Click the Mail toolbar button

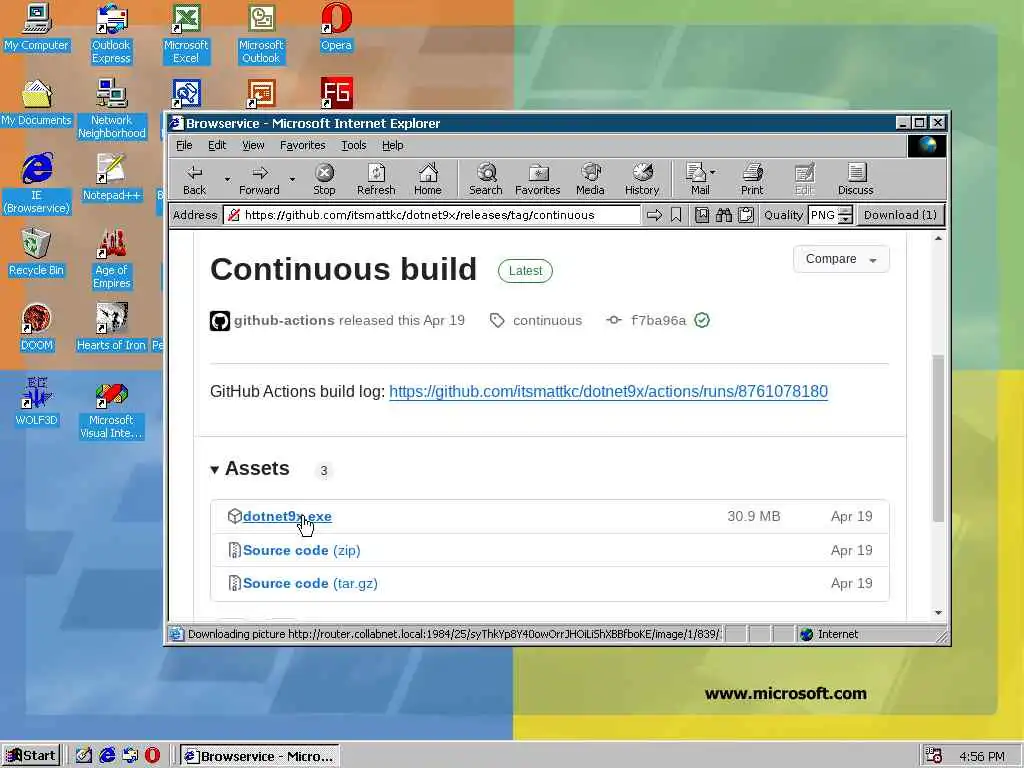click(697, 180)
